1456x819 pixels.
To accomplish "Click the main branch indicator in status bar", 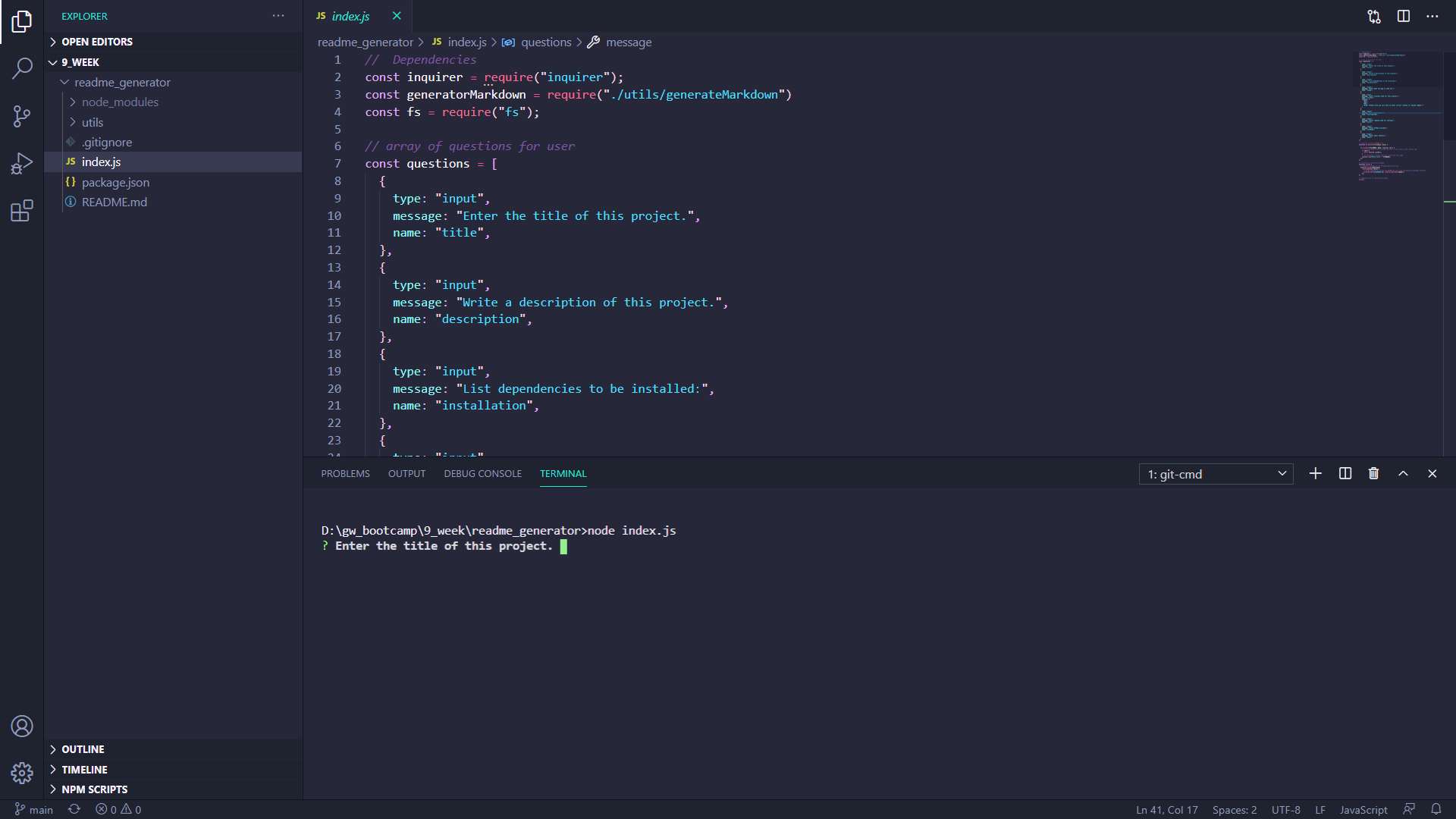I will tap(33, 809).
